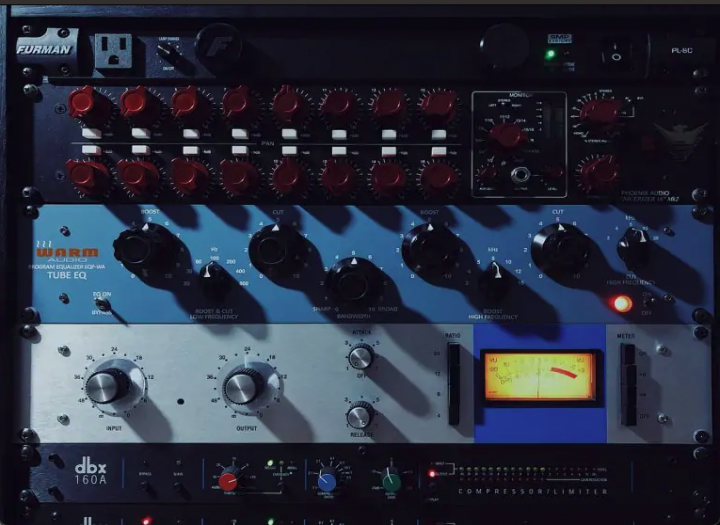
Task: Adjust the low frequency CUT knob on the Tube EQ
Action: [276, 250]
